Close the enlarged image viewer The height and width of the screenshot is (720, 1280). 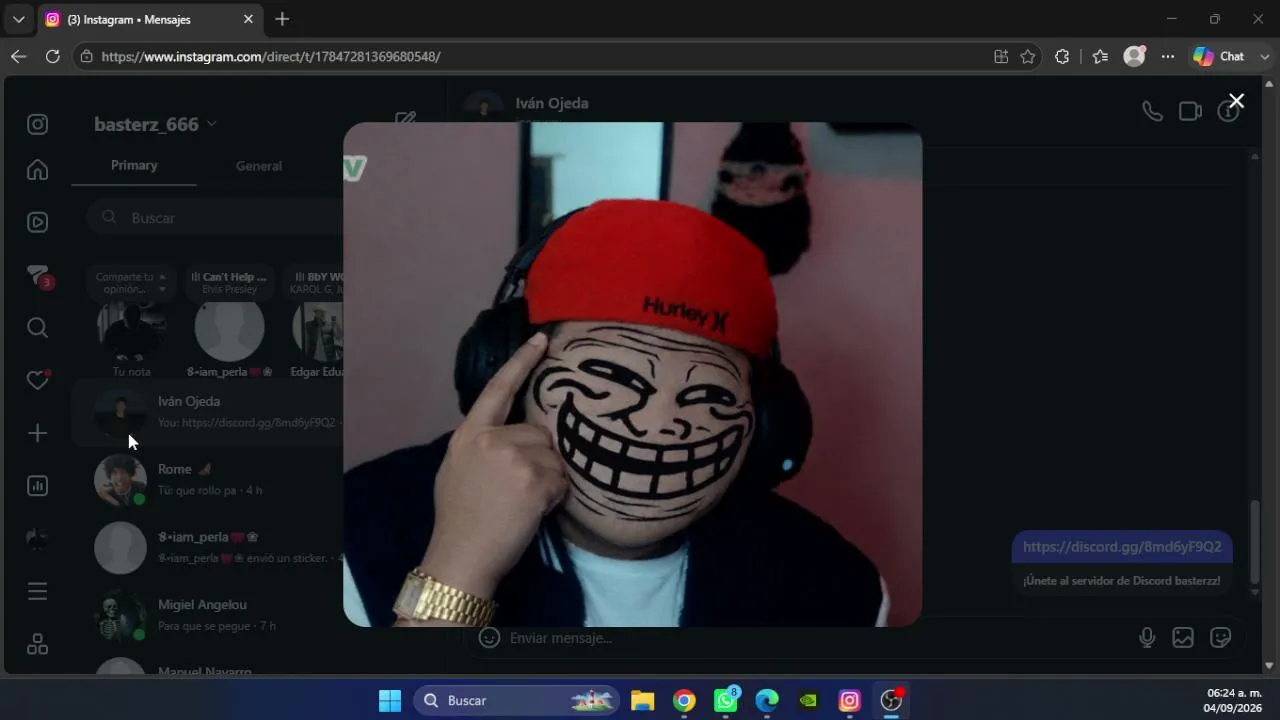(1237, 101)
